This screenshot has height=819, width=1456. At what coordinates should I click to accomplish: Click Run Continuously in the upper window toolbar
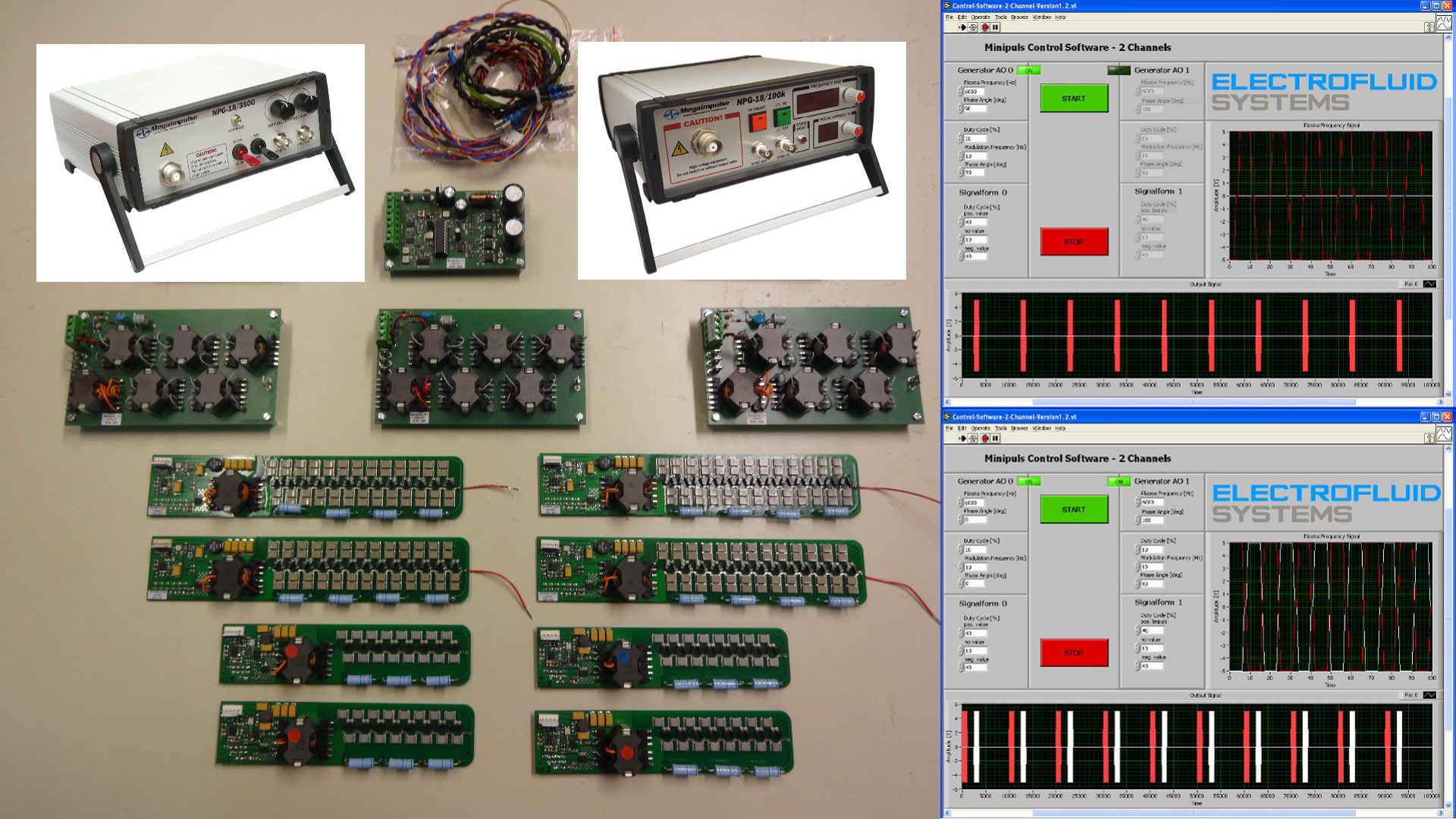pyautogui.click(x=973, y=27)
